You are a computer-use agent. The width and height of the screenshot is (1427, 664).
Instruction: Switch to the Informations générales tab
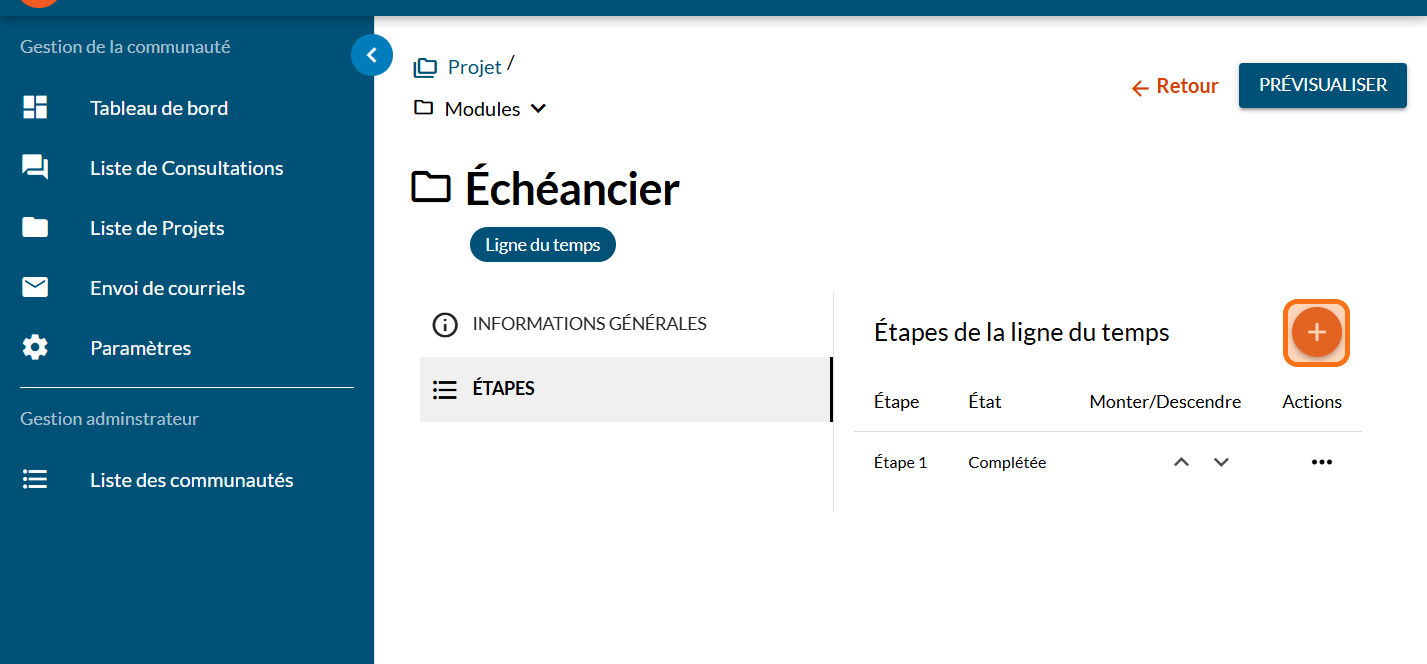(589, 324)
